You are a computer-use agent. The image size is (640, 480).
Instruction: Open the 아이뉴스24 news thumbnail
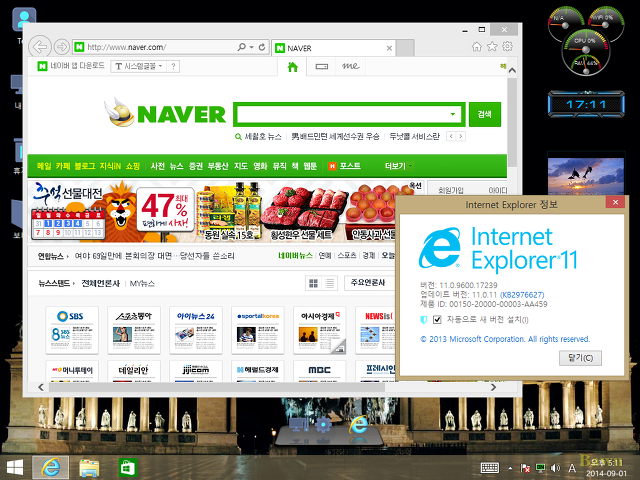click(196, 330)
